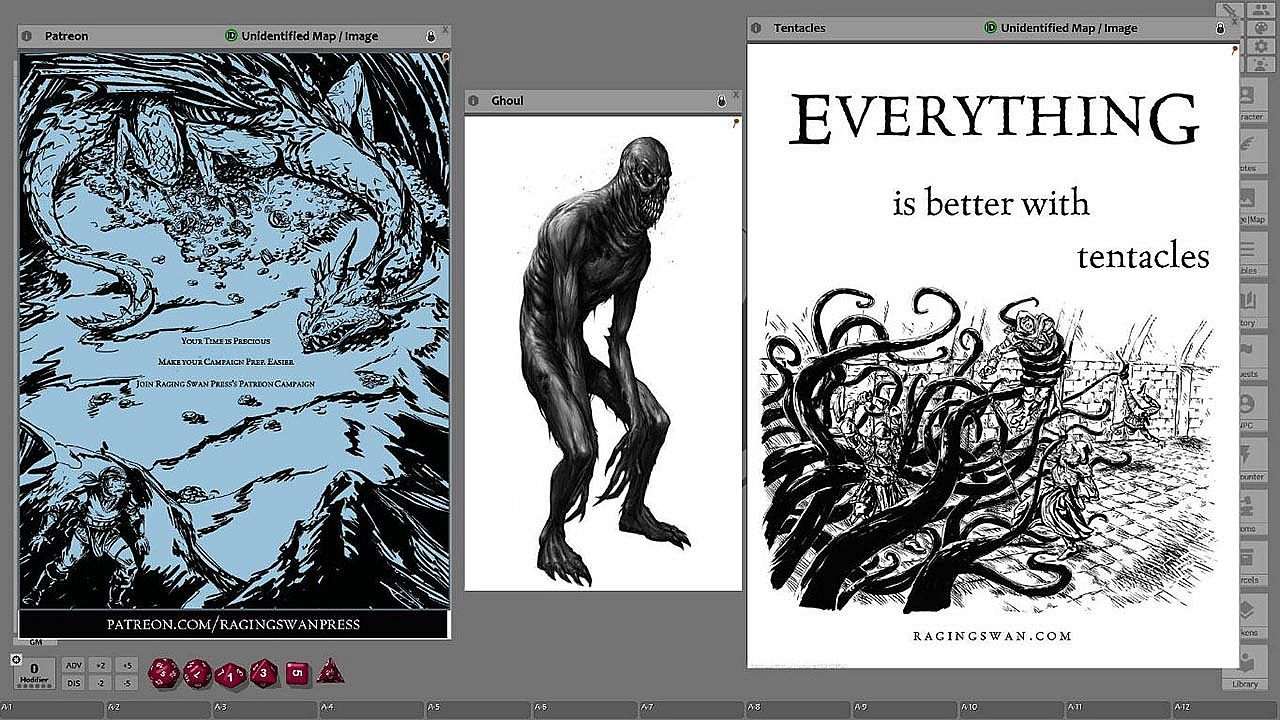Click the Patreon dragon artwork image

click(234, 345)
